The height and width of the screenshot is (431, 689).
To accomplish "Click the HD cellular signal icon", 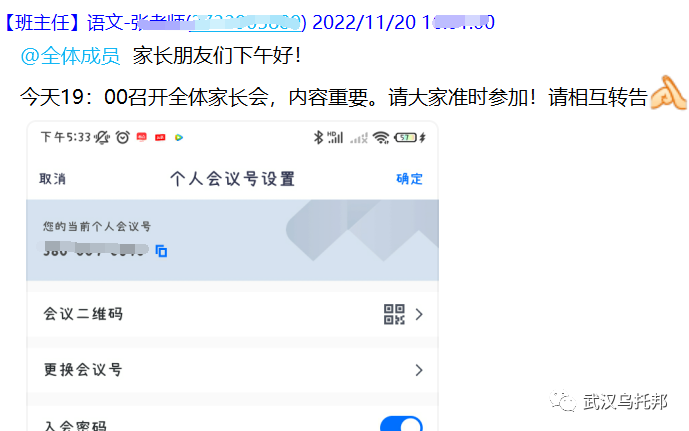I will tap(335, 138).
